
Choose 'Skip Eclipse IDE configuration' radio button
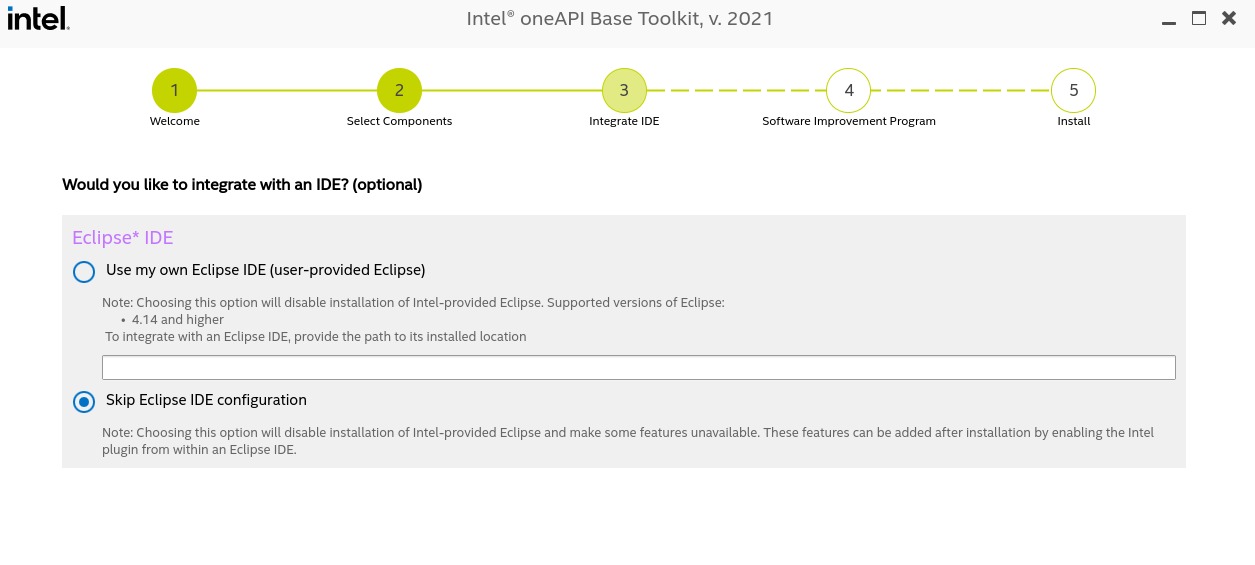tap(84, 401)
